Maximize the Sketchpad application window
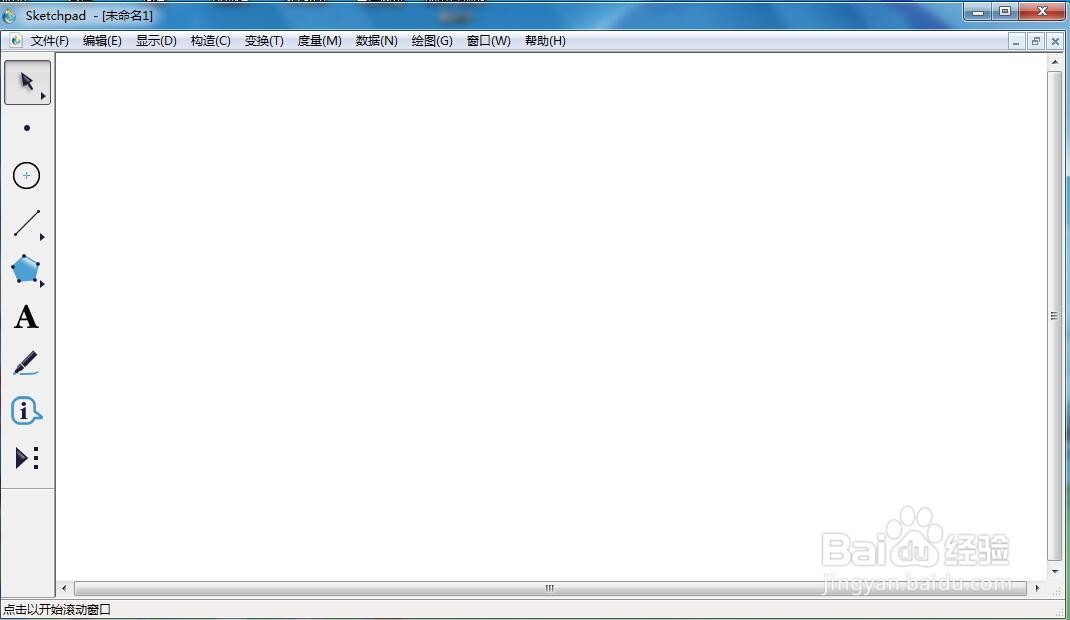The width and height of the screenshot is (1070, 620). tap(1005, 12)
